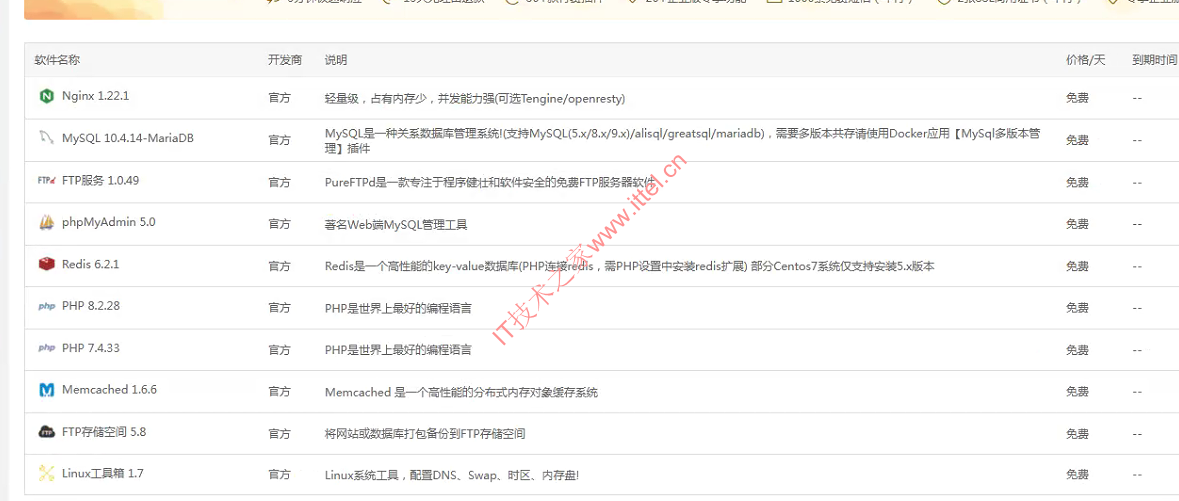Click the Redis key-value description text
The width and height of the screenshot is (1179, 501).
coord(629,266)
